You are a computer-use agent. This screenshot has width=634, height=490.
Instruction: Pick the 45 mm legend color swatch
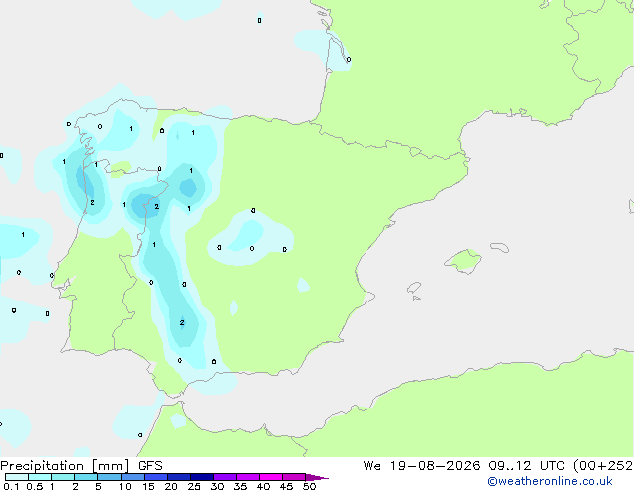[x=294, y=477]
